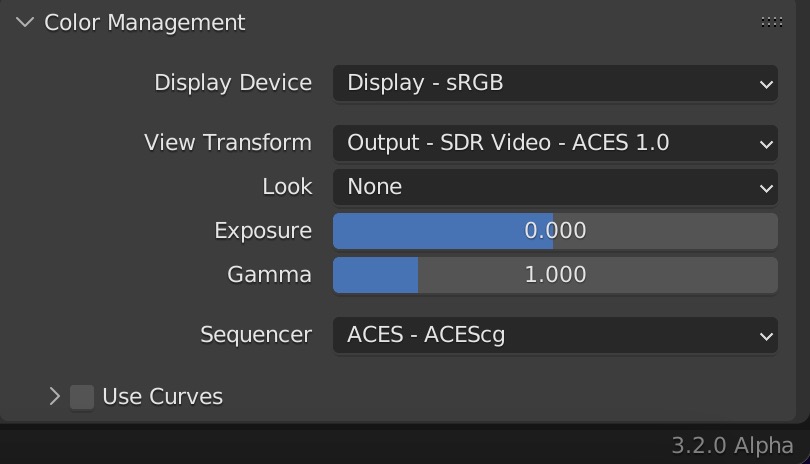This screenshot has width=810, height=464.
Task: Open the View Transform dropdown
Action: (x=555, y=143)
